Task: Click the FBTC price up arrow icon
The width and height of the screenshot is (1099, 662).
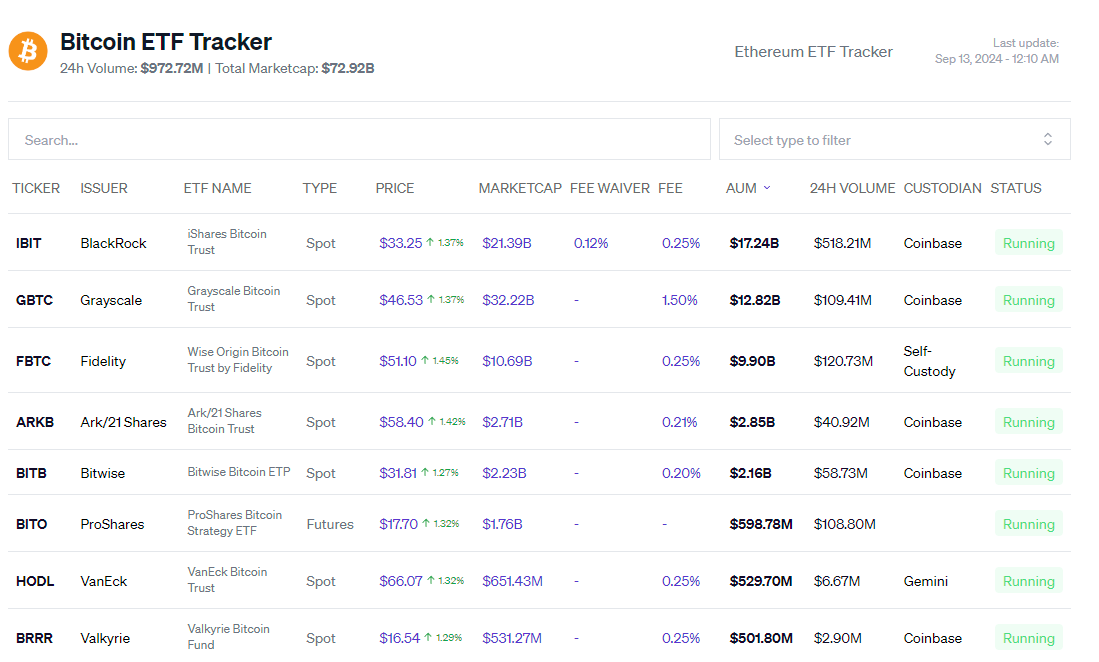Action: pos(425,360)
